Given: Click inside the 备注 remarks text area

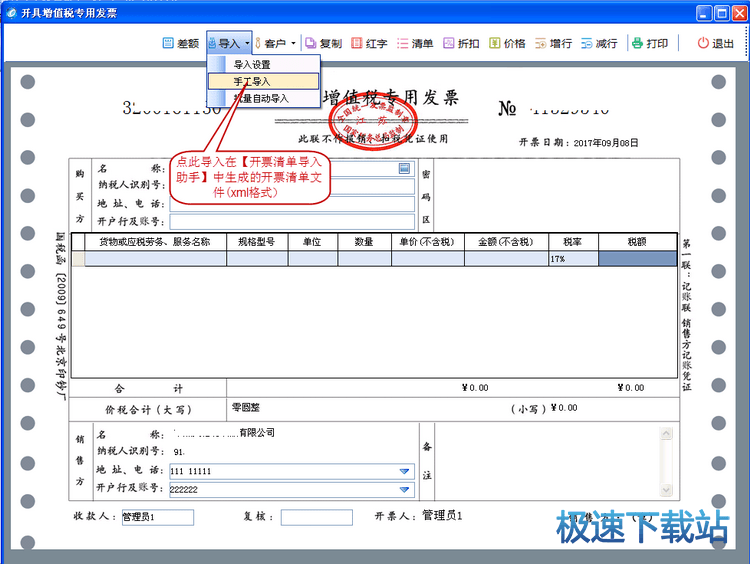Looking at the screenshot, I should [547, 462].
